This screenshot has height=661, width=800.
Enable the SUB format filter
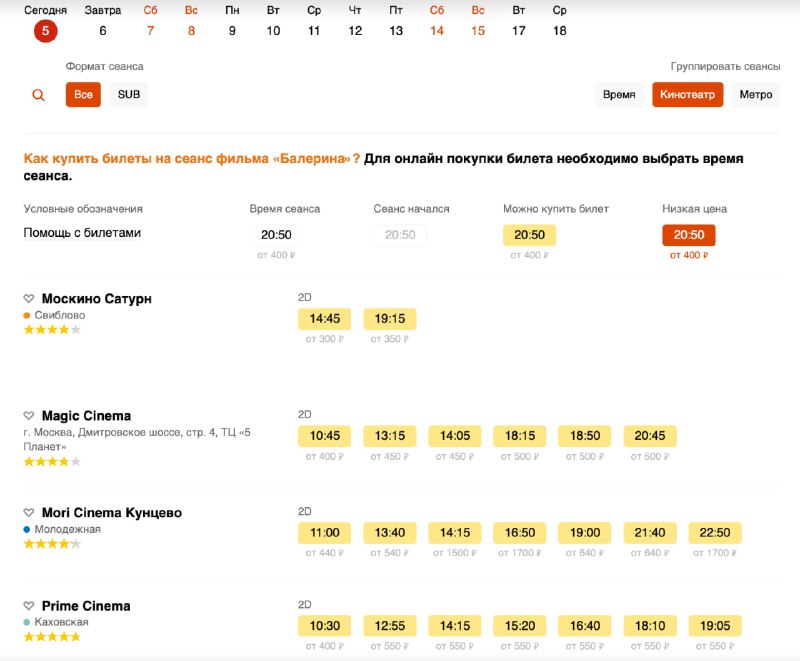[x=129, y=95]
